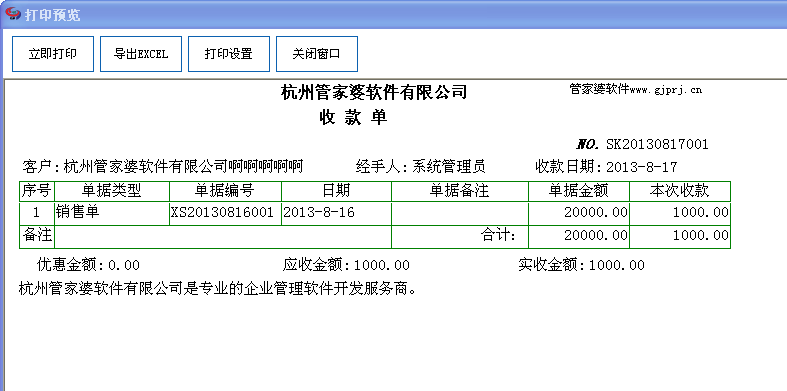Select the 单据类型 column header
Viewport: 787px width, 391px height.
point(112,191)
